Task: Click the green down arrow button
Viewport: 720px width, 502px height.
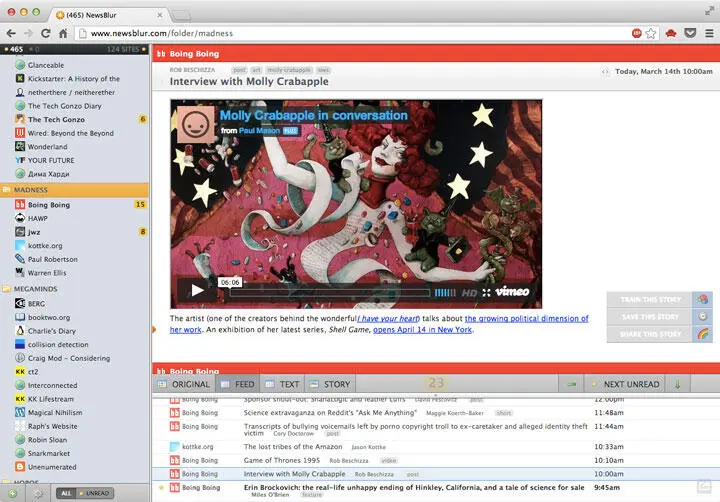Action: [678, 384]
